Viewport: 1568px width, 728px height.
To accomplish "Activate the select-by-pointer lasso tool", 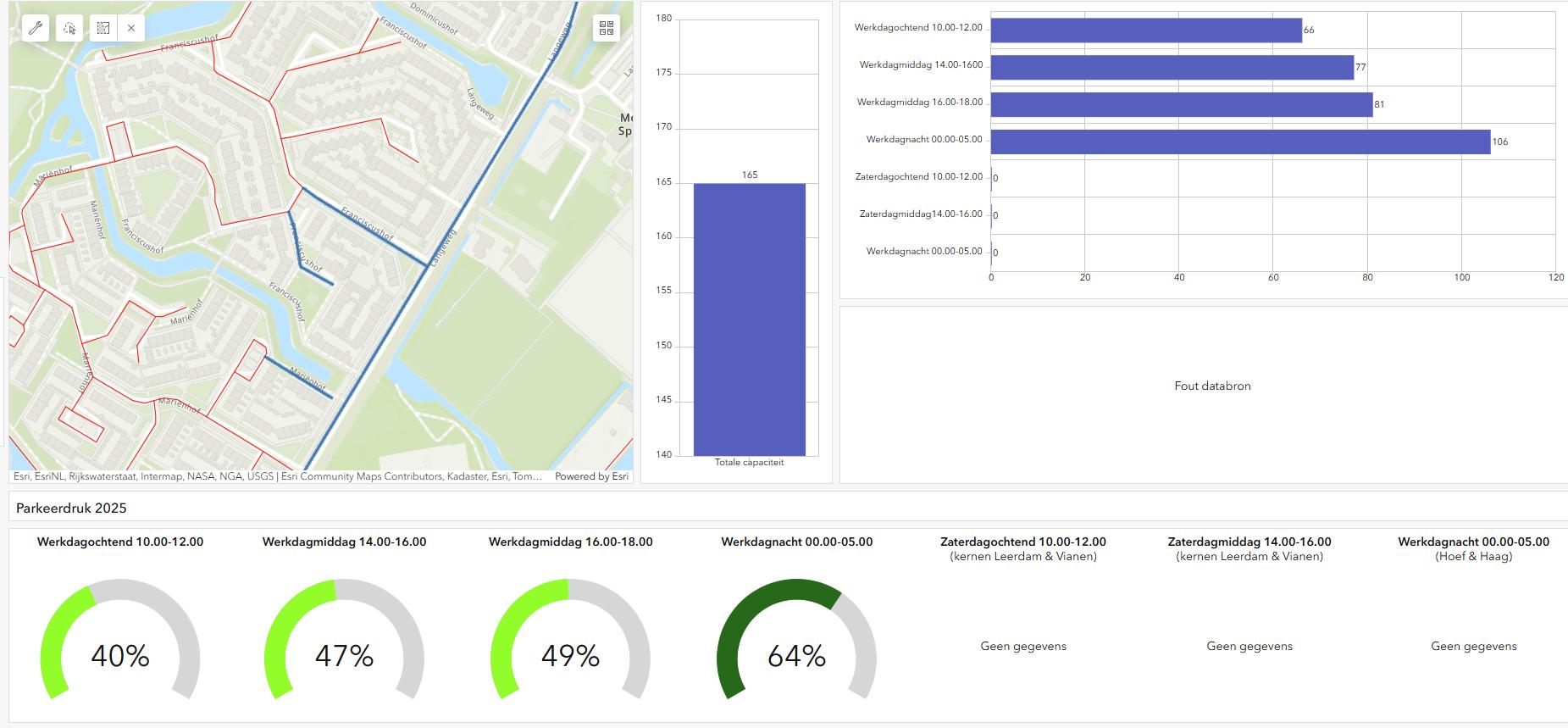I will 69,28.
